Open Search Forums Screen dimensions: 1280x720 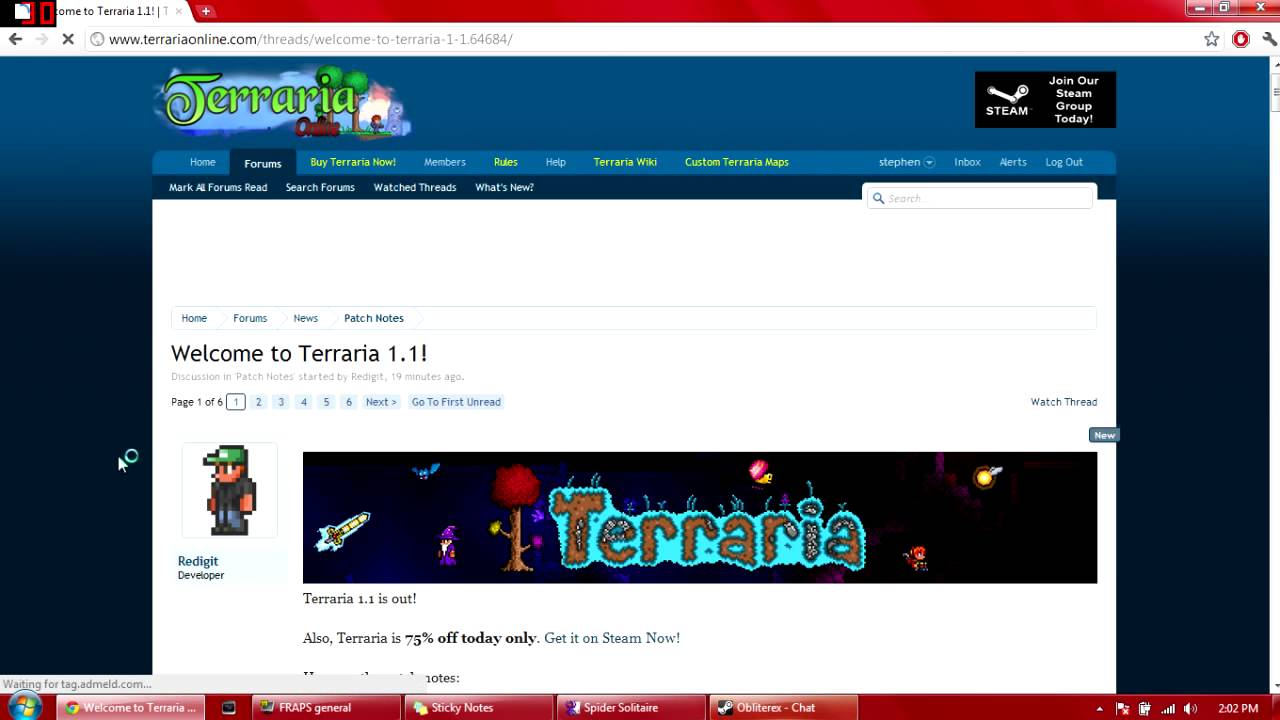click(320, 187)
